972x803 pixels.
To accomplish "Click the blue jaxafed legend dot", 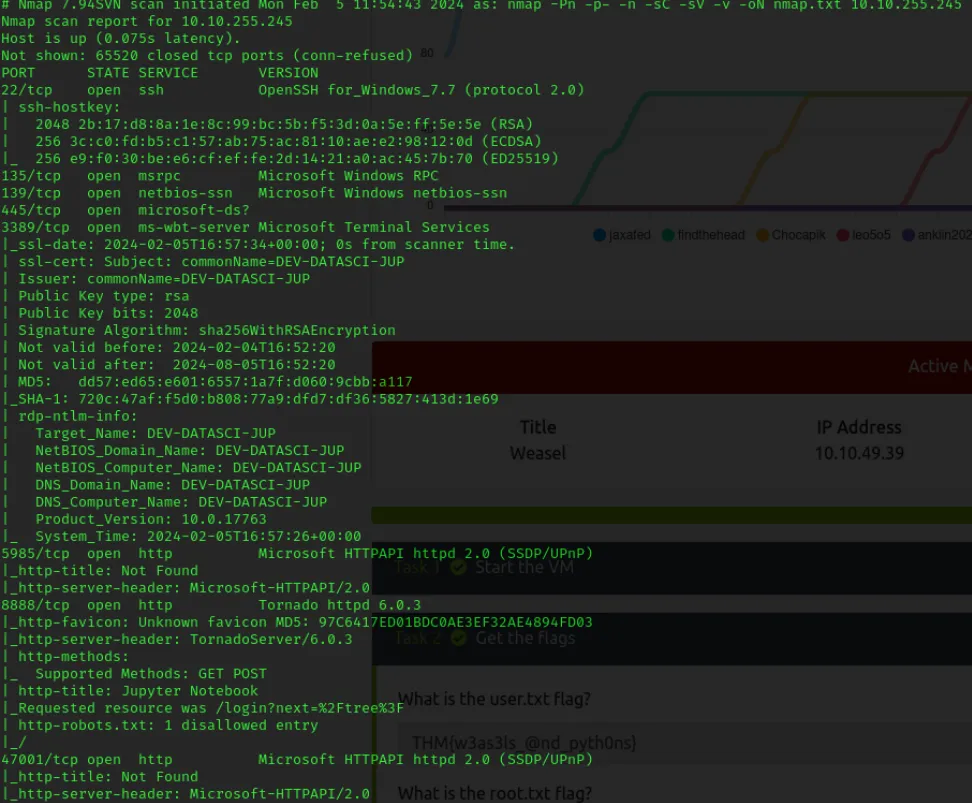I will (x=600, y=235).
